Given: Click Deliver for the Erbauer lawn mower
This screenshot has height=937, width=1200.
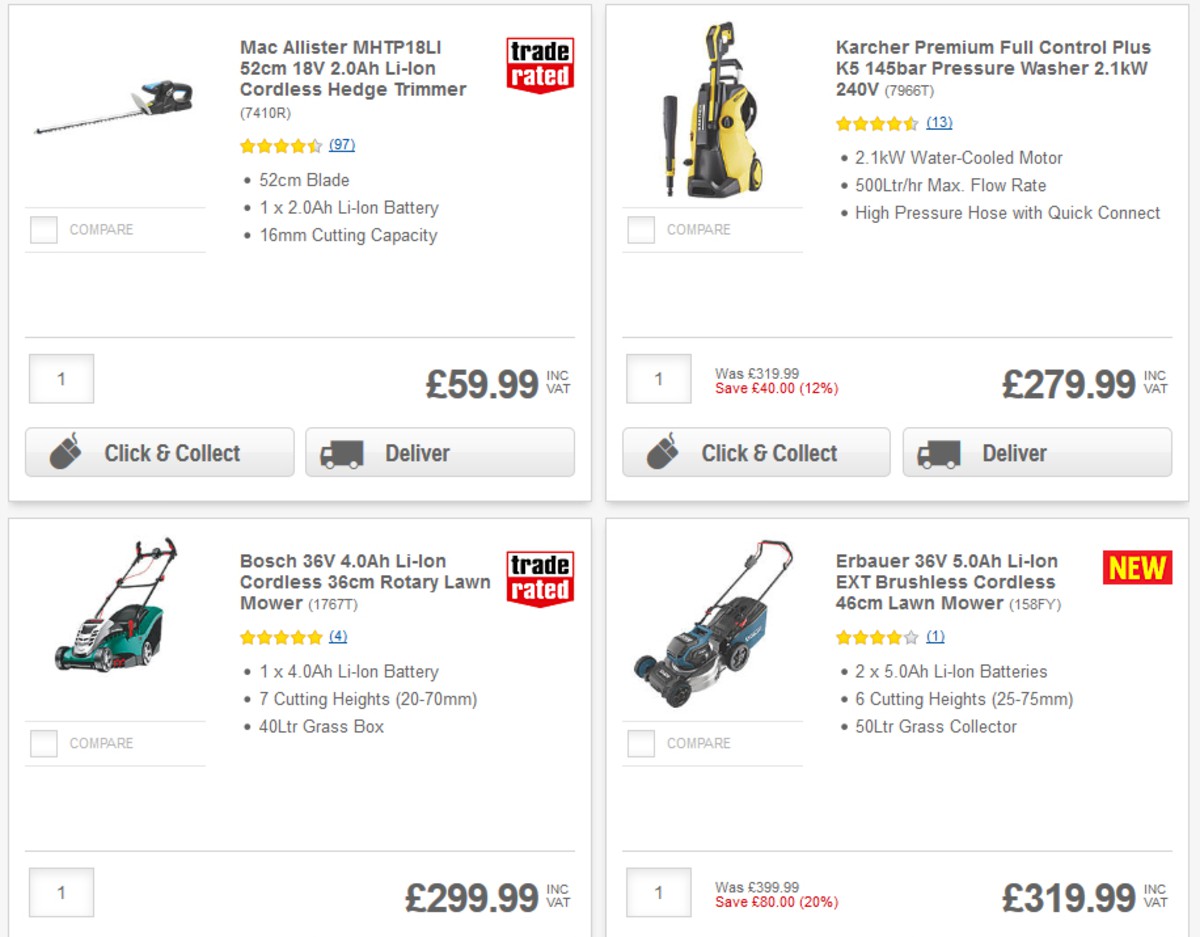Looking at the screenshot, I should coord(1035,932).
